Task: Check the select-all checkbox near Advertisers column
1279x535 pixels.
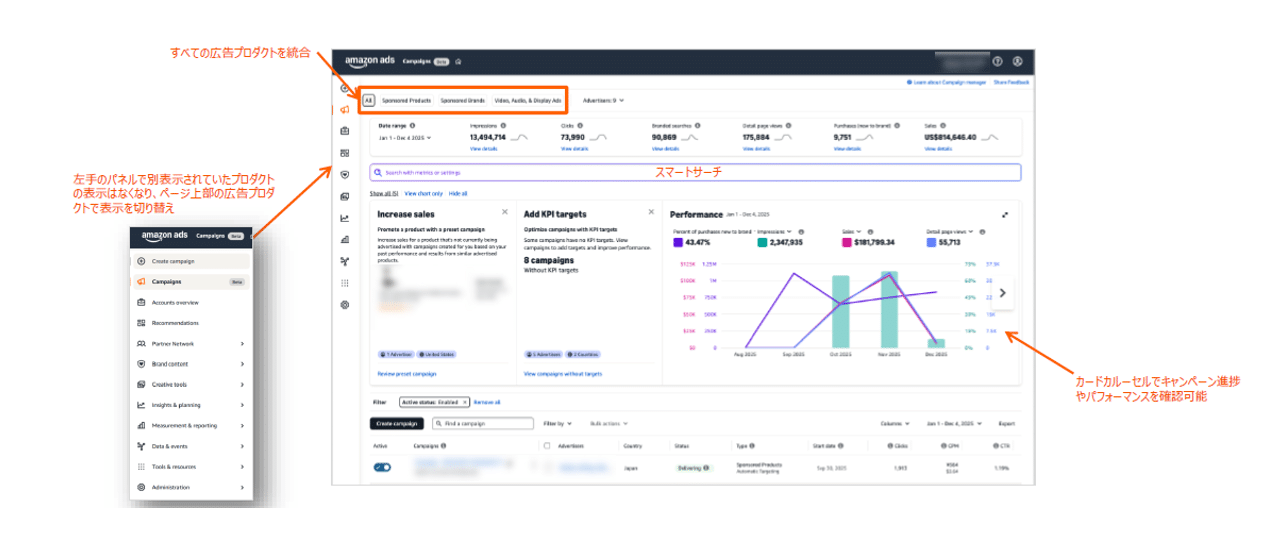Action: 546,446
